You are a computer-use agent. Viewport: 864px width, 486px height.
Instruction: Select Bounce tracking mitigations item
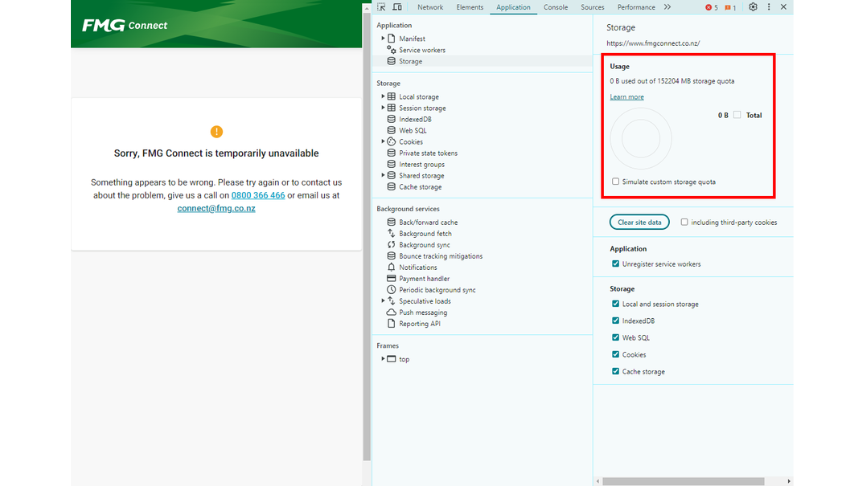point(441,256)
